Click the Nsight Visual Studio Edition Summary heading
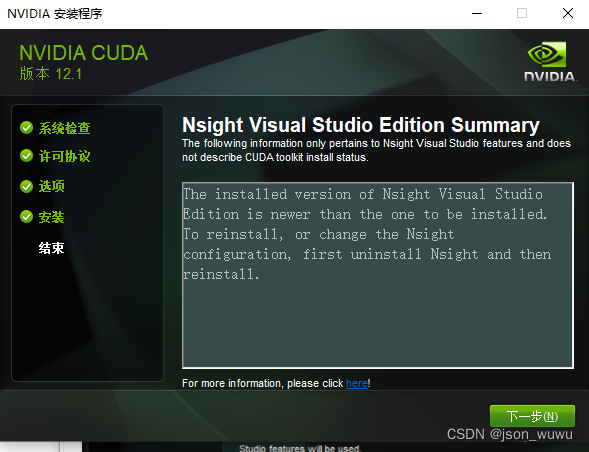Image resolution: width=589 pixels, height=452 pixels. pos(361,125)
